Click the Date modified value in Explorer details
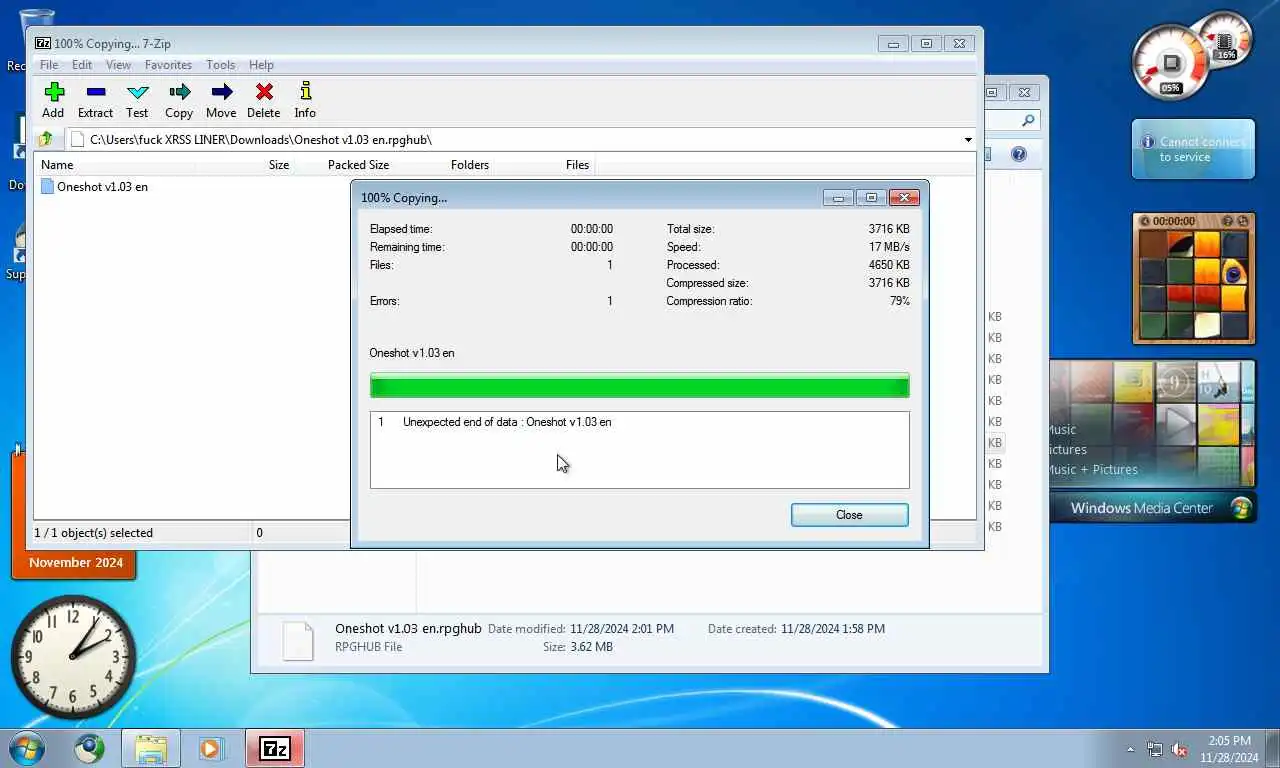This screenshot has width=1280, height=768. [622, 629]
